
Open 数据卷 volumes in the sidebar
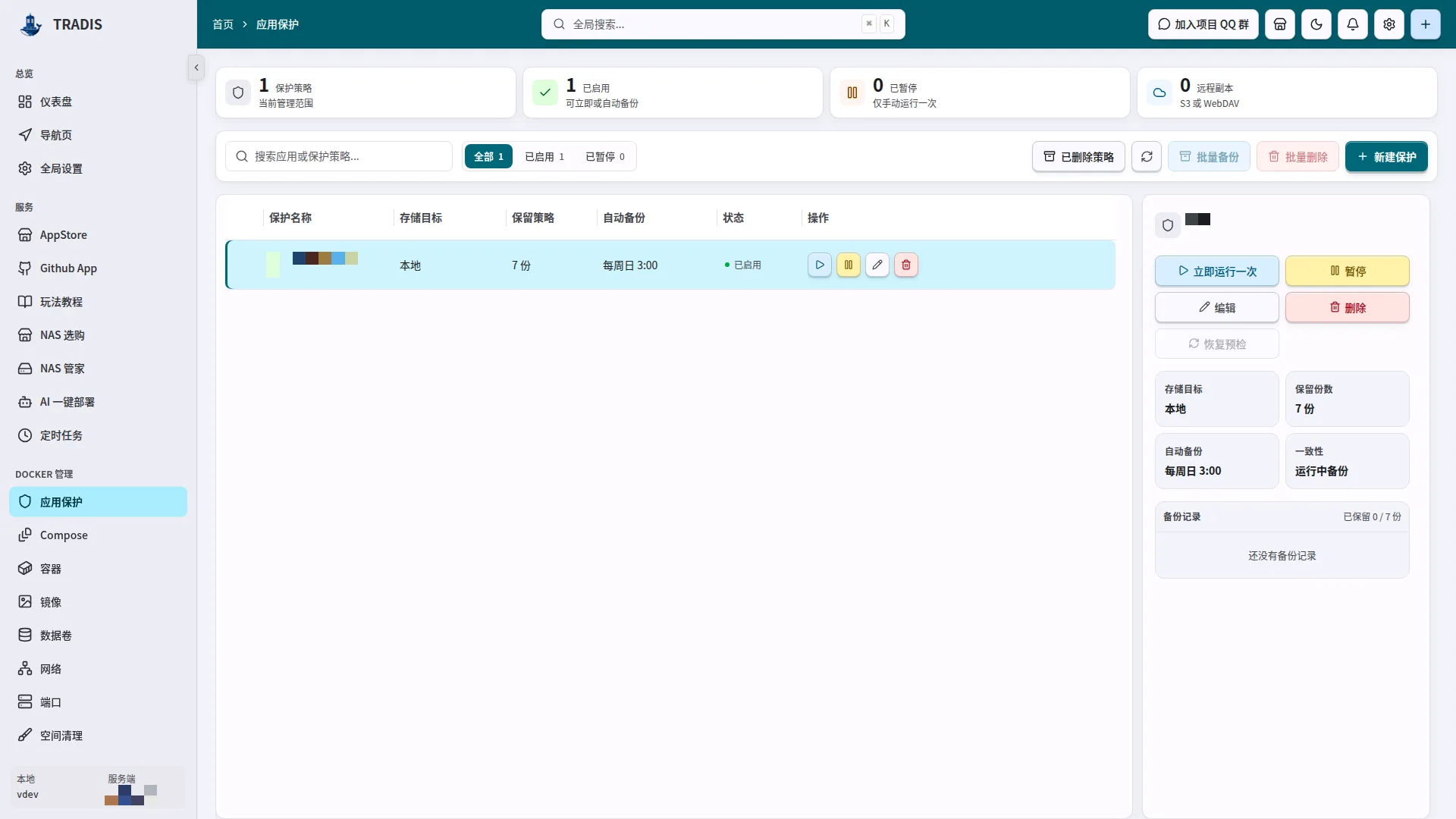pos(99,635)
